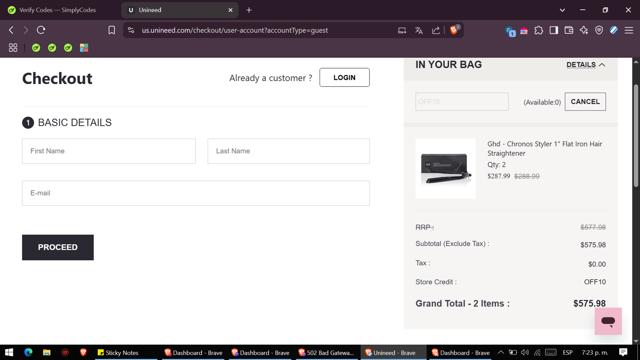Click the PROCEED button
Viewport: 640px width, 360px height.
point(58,247)
